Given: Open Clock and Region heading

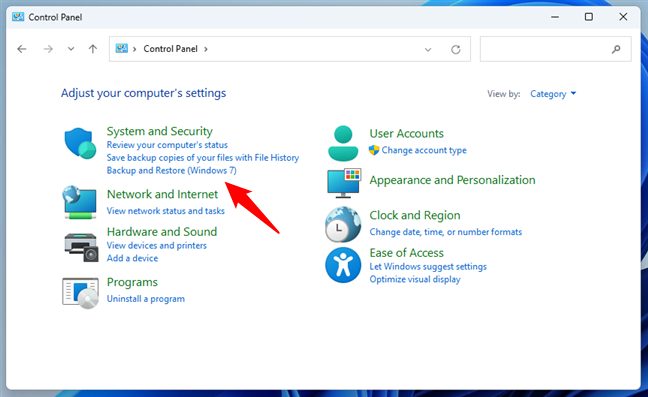Looking at the screenshot, I should coord(415,215).
